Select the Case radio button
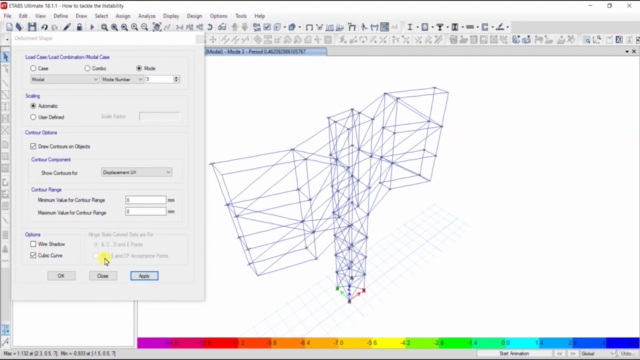The height and width of the screenshot is (360, 640). 33,68
